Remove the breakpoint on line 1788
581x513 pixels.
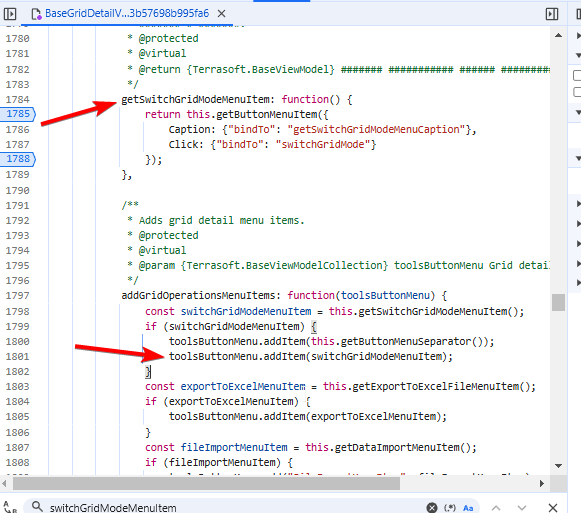(18, 159)
